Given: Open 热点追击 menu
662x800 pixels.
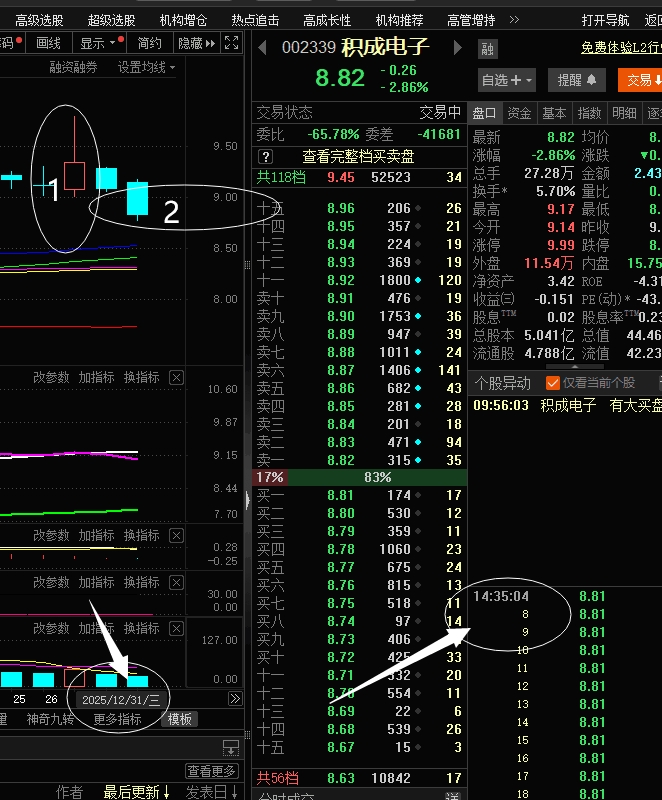Looking at the screenshot, I should 255,20.
